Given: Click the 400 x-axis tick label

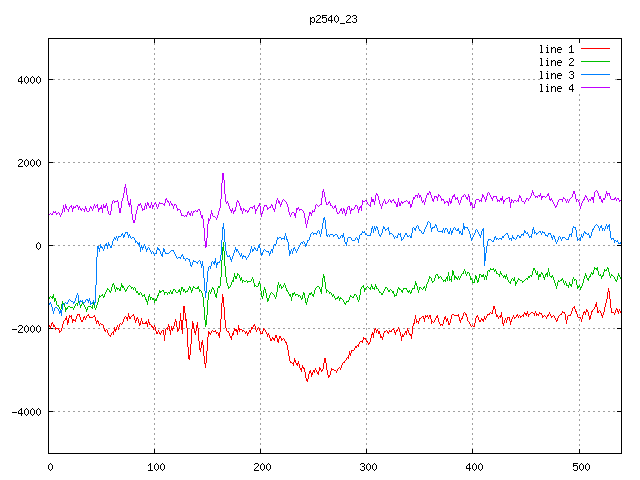Looking at the screenshot, I should click(473, 466).
